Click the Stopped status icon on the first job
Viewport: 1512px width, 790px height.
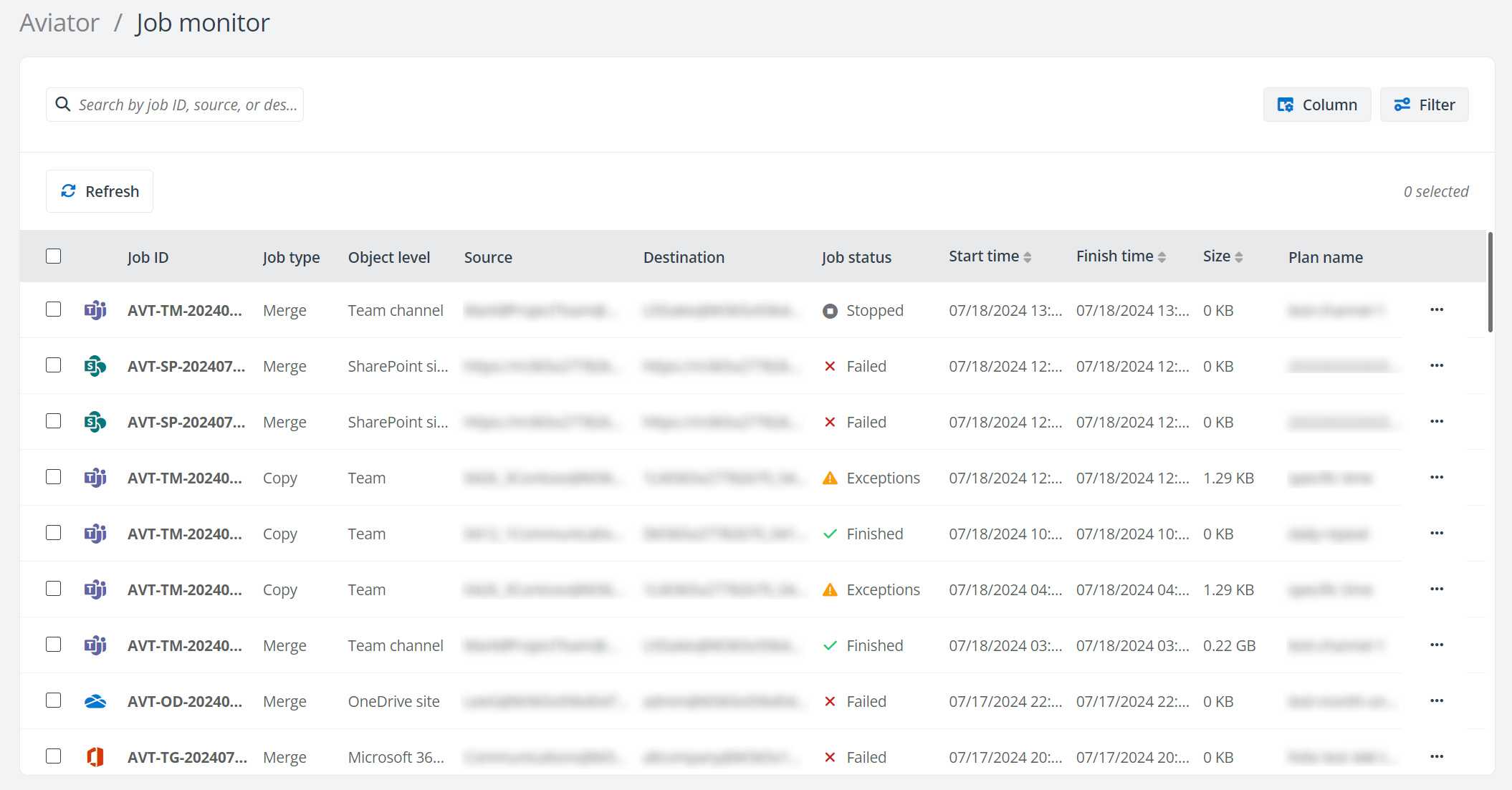[830, 310]
